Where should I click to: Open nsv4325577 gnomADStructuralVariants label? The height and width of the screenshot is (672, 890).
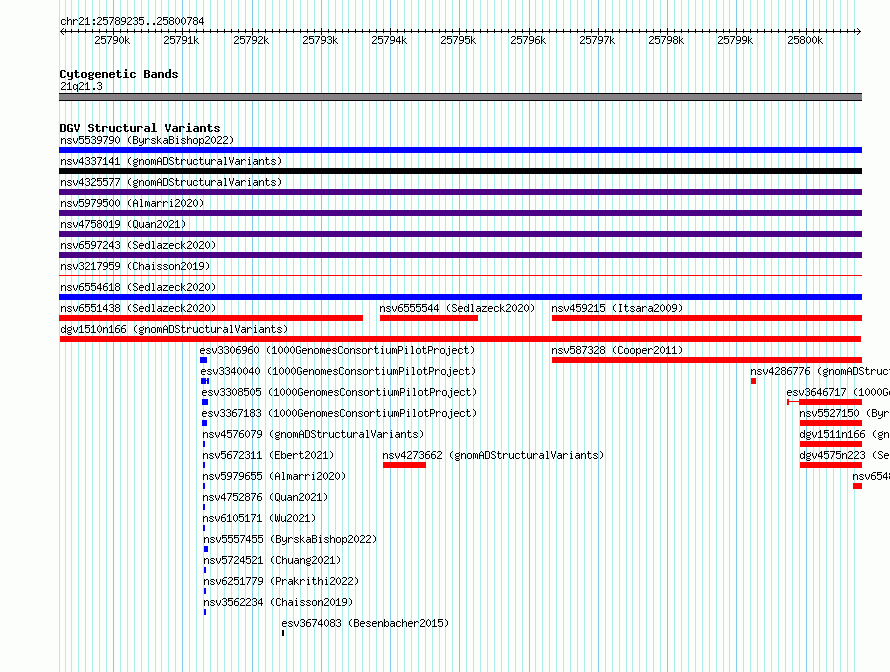pyautogui.click(x=171, y=182)
